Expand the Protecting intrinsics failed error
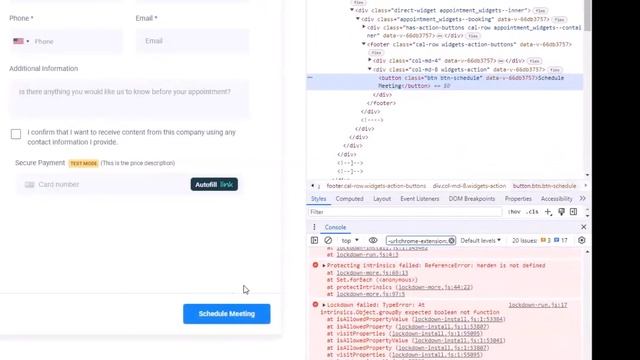This screenshot has width=640, height=360. pos(324,265)
